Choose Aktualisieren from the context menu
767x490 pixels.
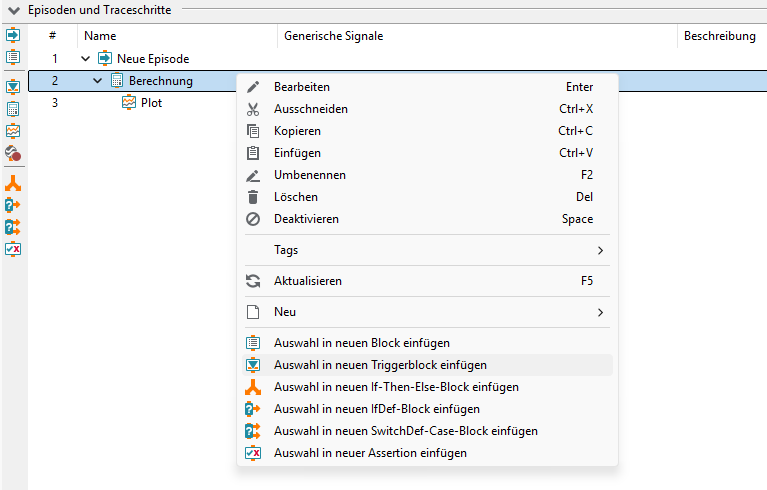pyautogui.click(x=428, y=281)
